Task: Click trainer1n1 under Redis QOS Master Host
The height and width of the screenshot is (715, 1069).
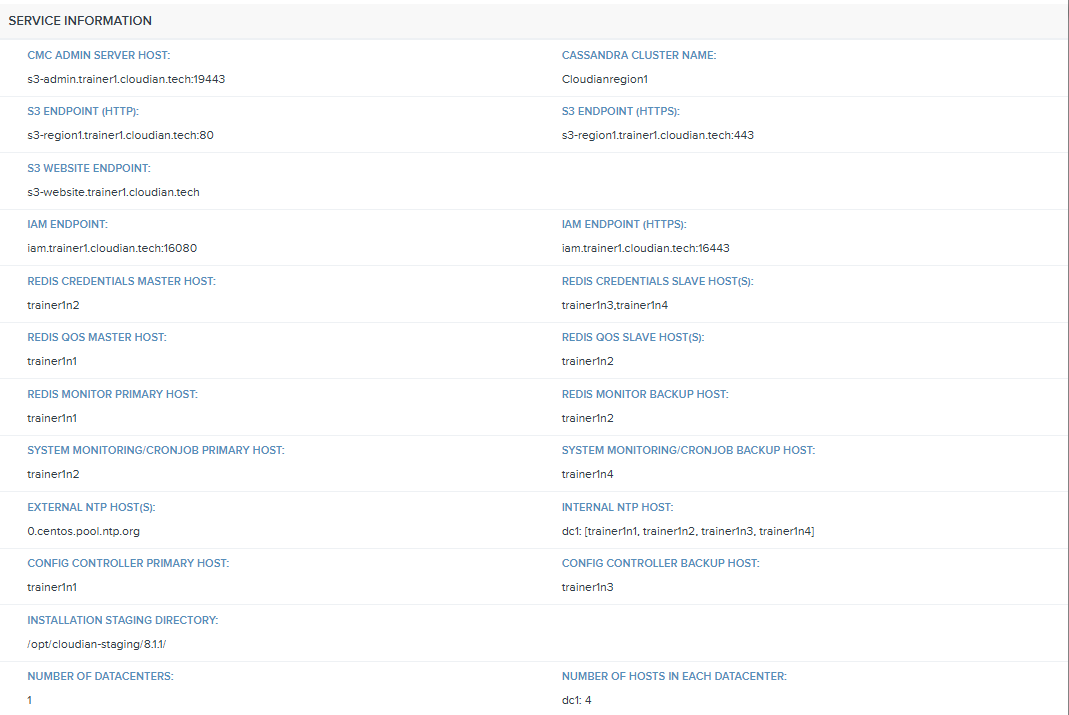Action: [x=52, y=361]
